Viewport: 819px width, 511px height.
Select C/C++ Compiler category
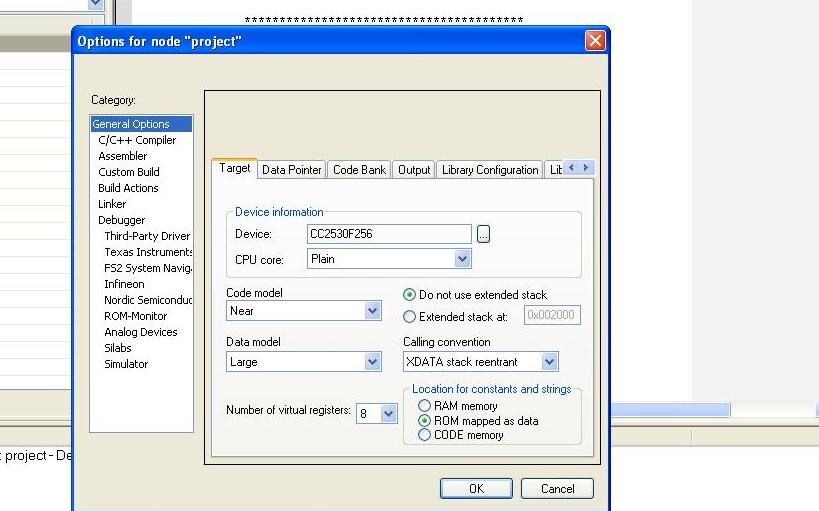tap(137, 140)
